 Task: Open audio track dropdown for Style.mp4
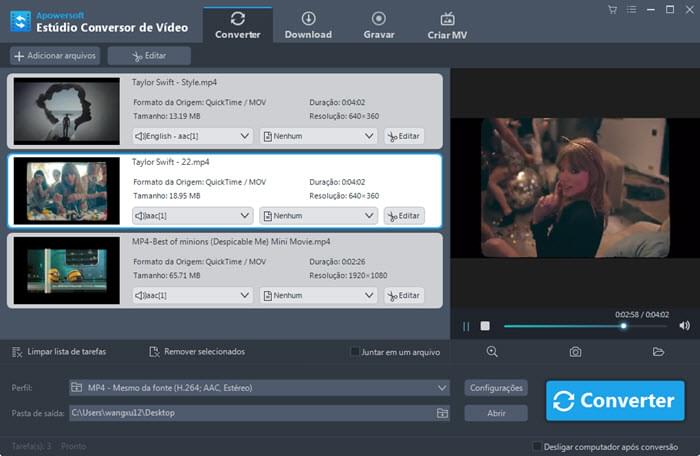tap(192, 136)
